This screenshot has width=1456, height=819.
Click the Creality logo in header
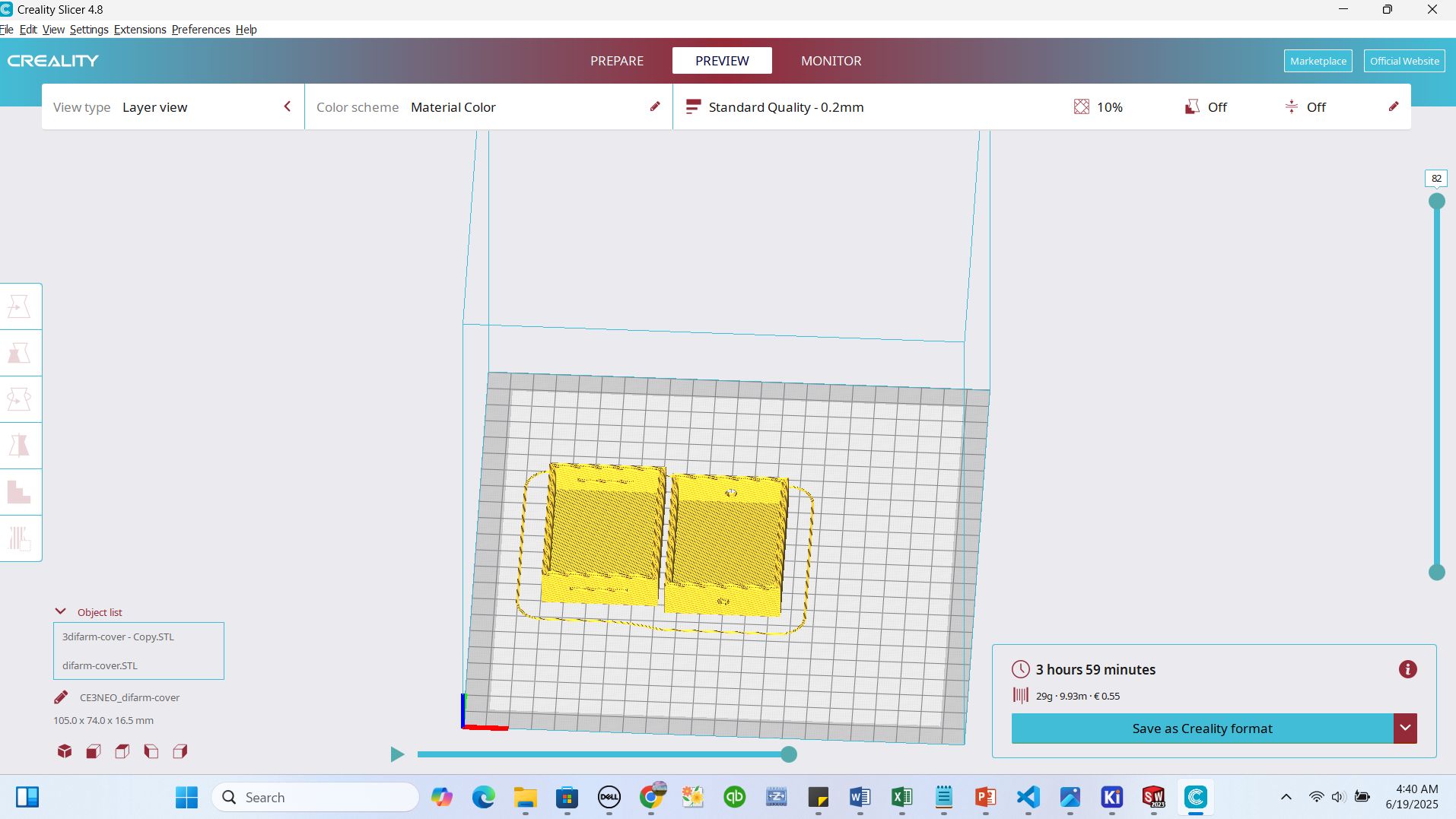pos(53,61)
